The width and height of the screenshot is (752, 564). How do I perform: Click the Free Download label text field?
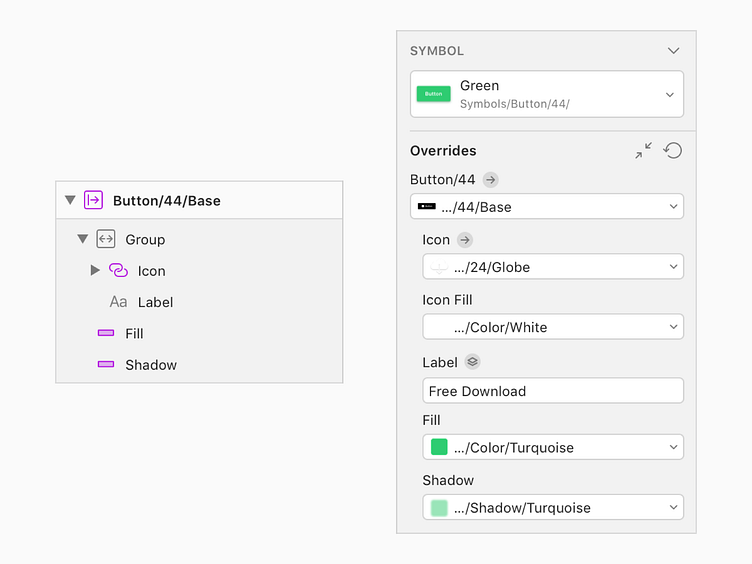point(553,391)
